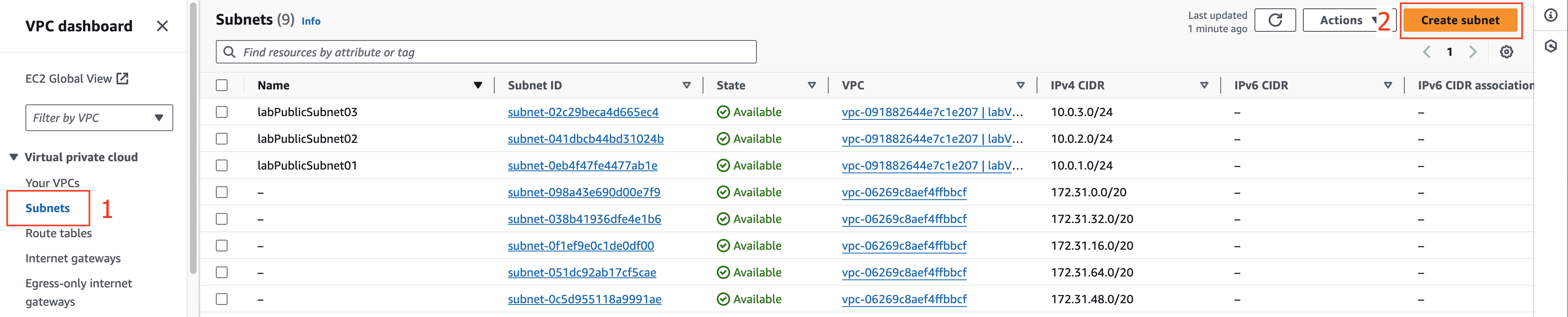The height and width of the screenshot is (317, 1568).
Task: Sort by the IPv6 CIDR column arrow
Action: [x=1388, y=86]
